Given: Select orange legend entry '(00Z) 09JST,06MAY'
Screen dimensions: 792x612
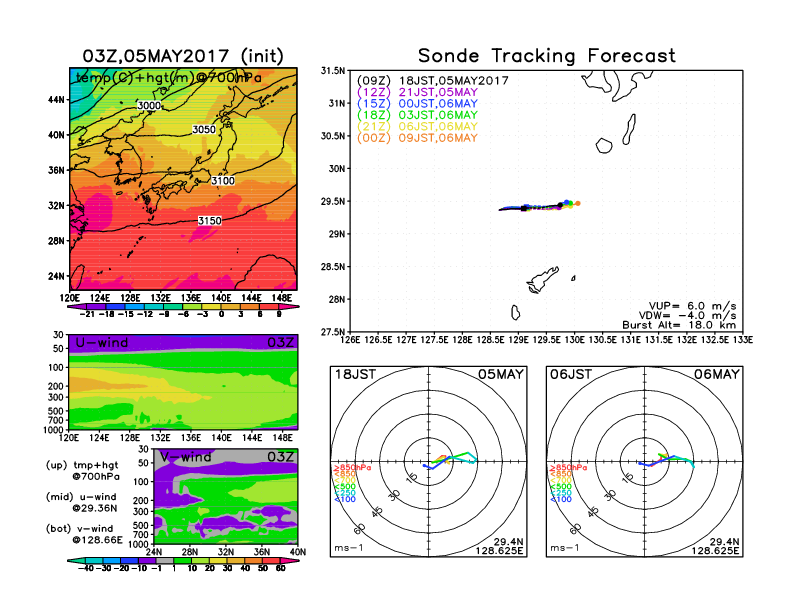Looking at the screenshot, I should click(x=417, y=138).
